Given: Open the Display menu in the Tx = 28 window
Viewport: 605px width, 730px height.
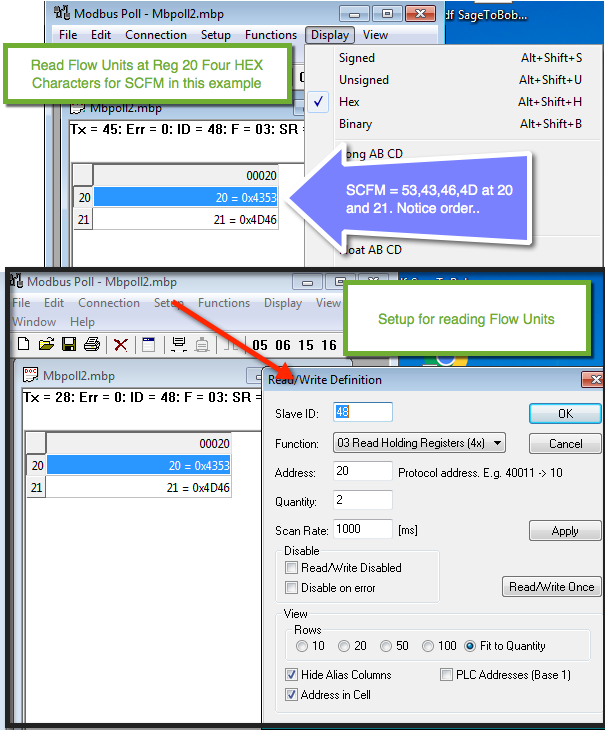Looking at the screenshot, I should click(283, 303).
